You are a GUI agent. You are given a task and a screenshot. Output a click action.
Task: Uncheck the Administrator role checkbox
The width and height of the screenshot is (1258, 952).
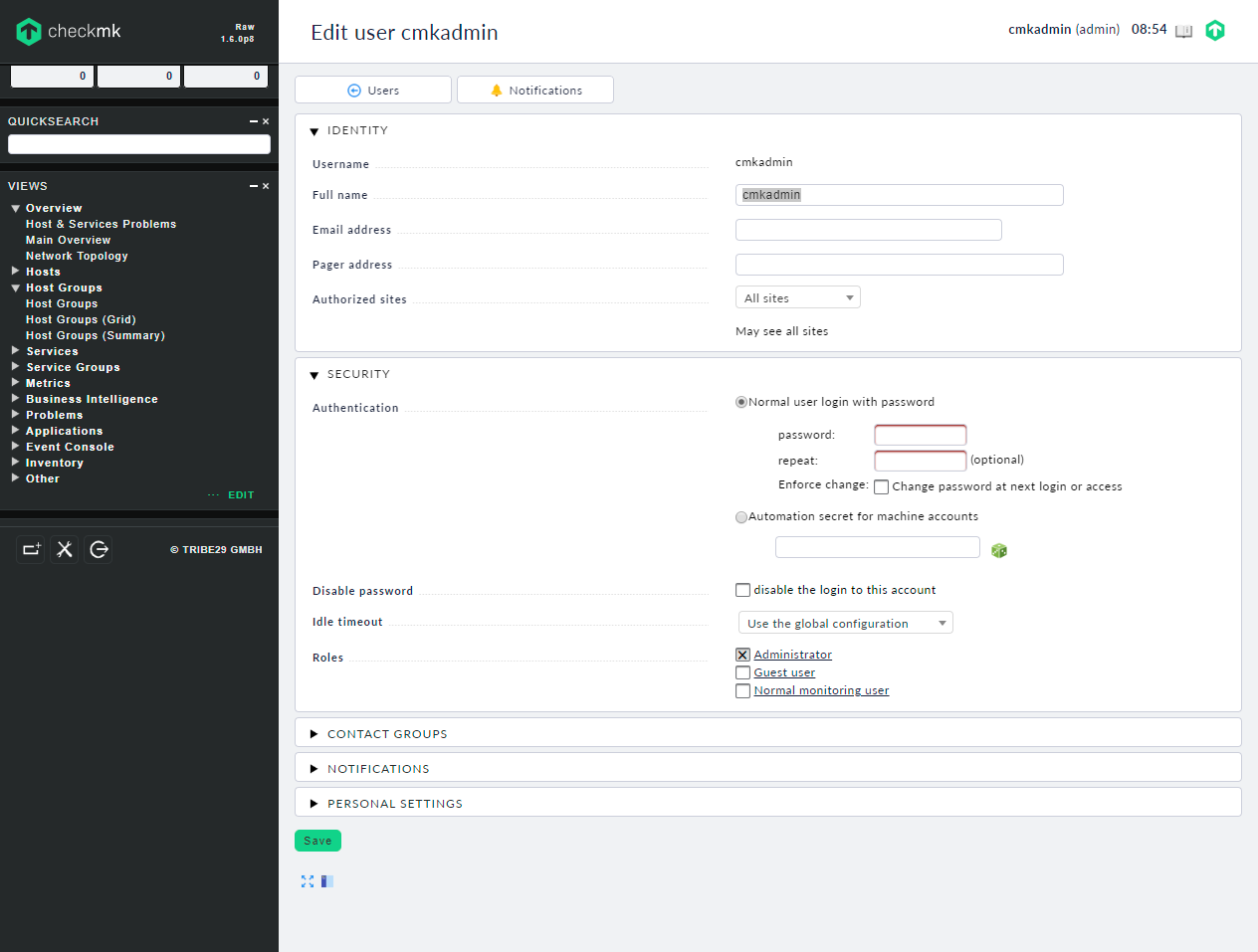pos(742,655)
